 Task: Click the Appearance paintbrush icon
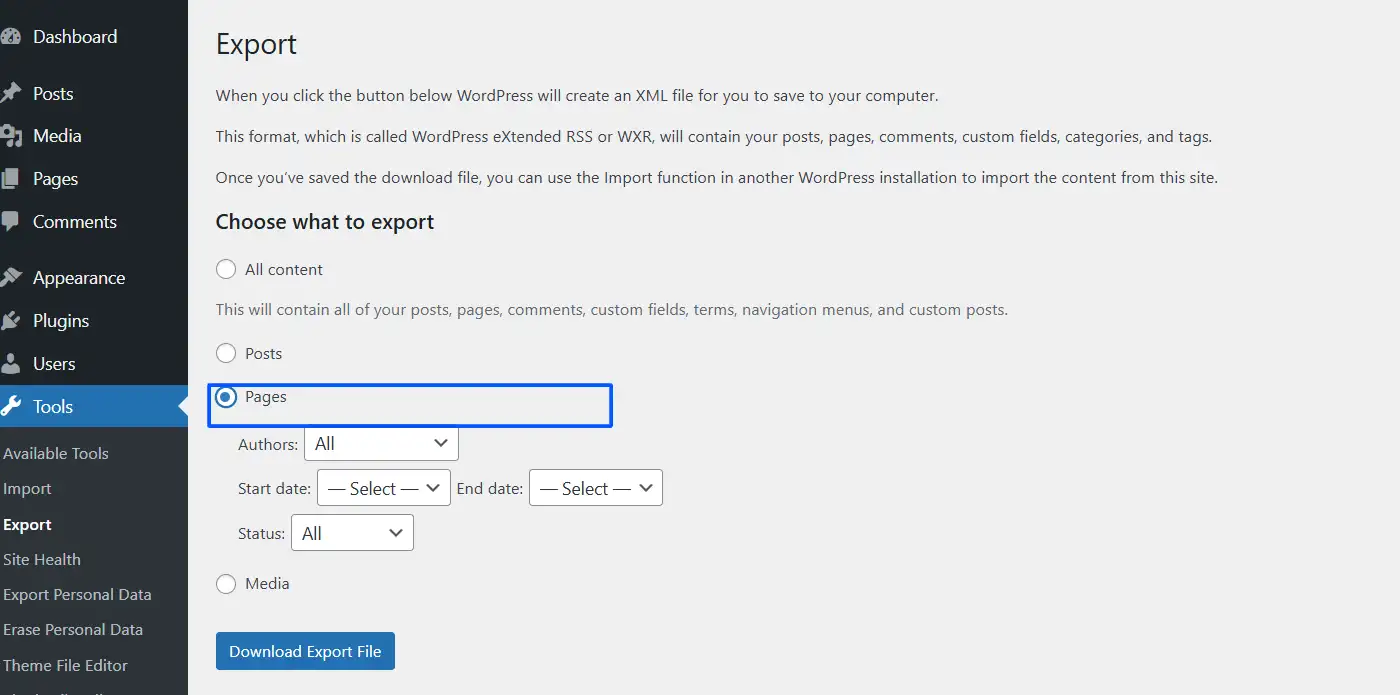pyautogui.click(x=11, y=278)
